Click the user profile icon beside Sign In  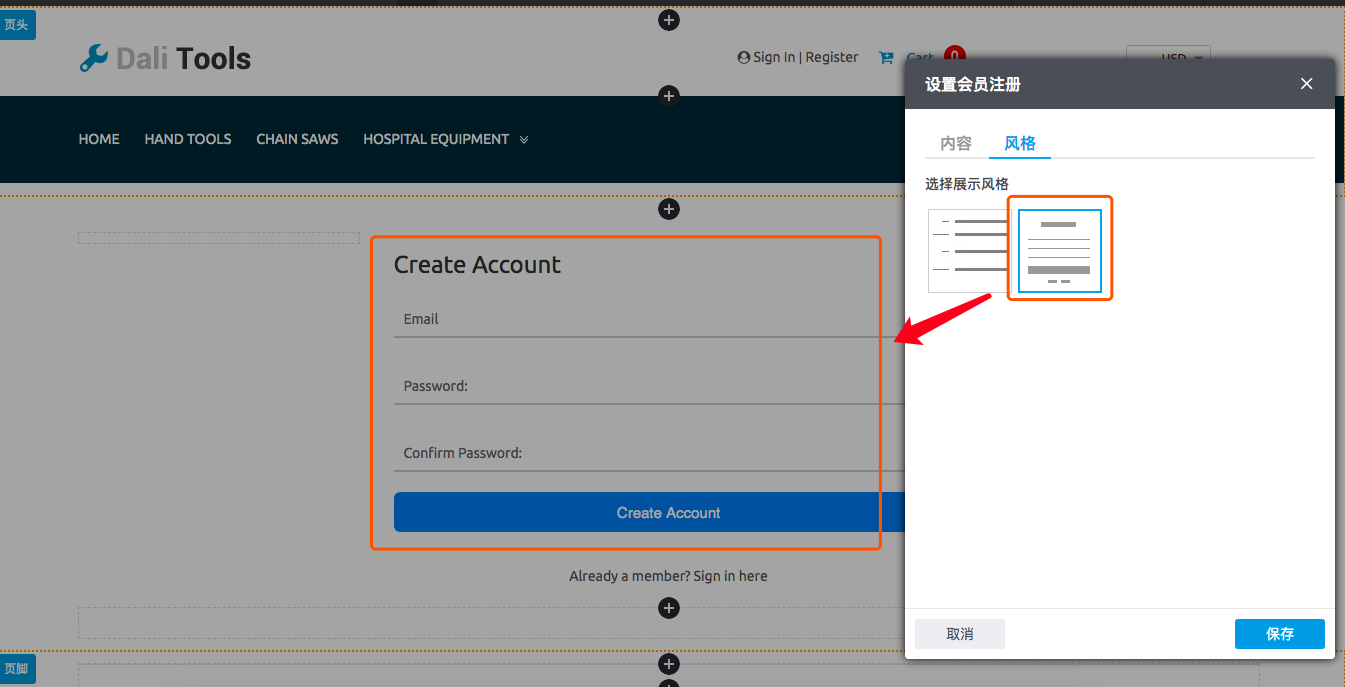pyautogui.click(x=743, y=58)
